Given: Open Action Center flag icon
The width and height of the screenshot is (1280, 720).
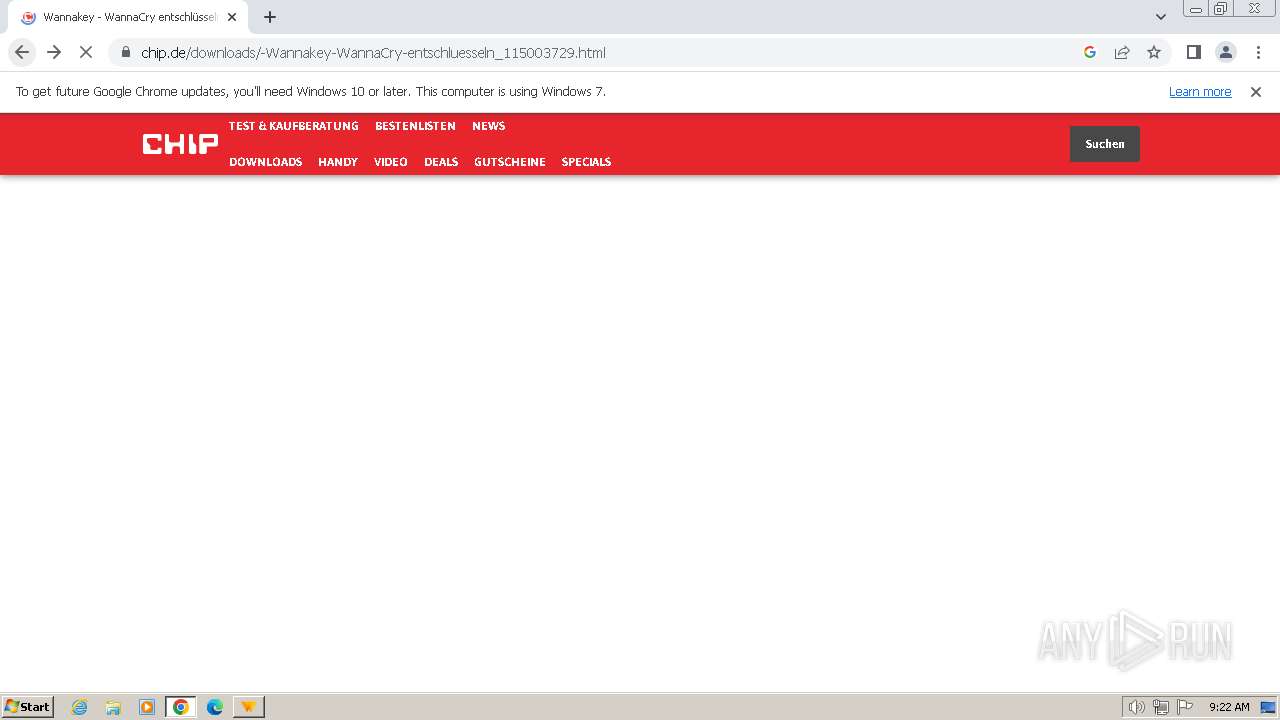Looking at the screenshot, I should [x=1185, y=707].
